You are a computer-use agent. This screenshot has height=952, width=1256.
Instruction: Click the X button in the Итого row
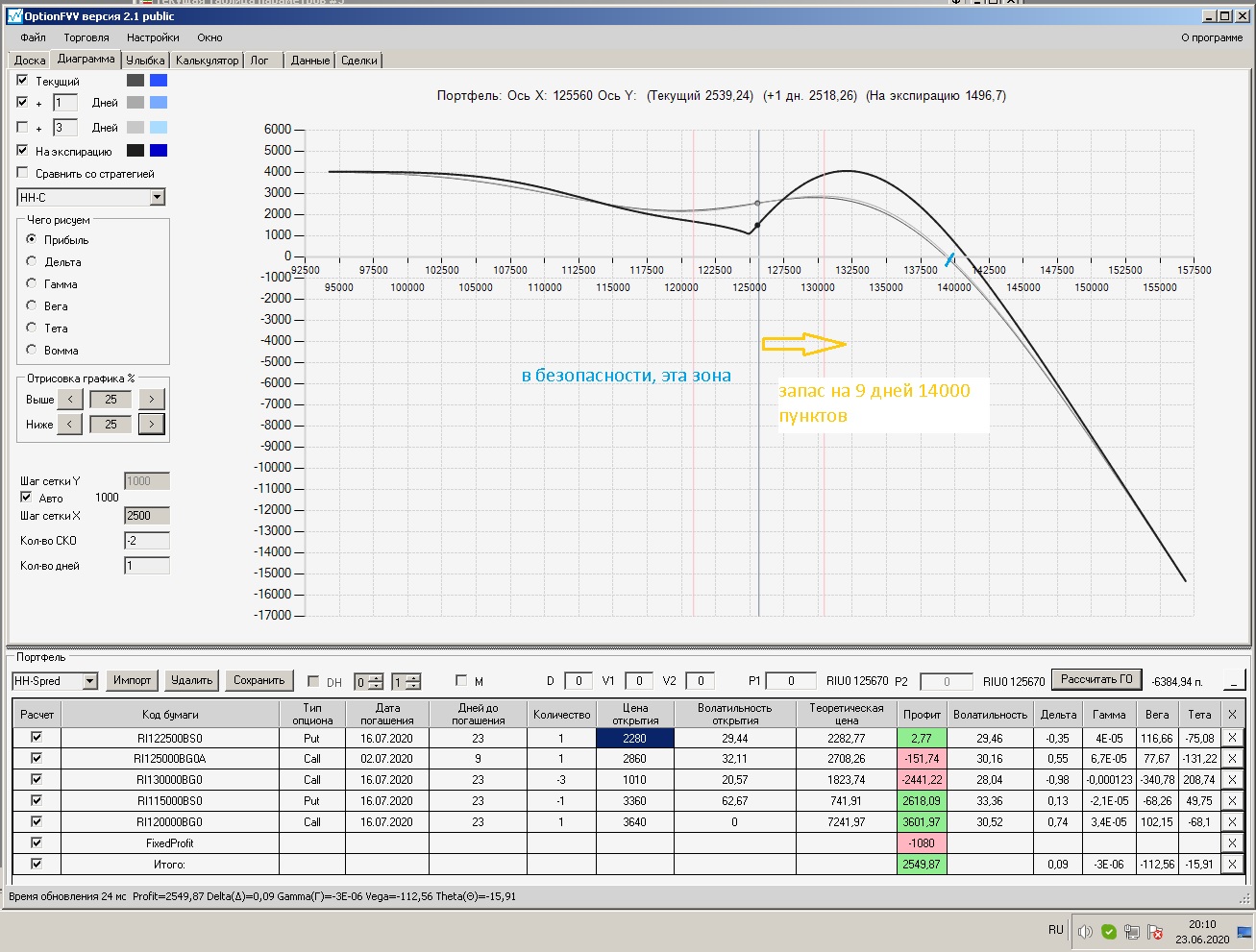click(1232, 865)
